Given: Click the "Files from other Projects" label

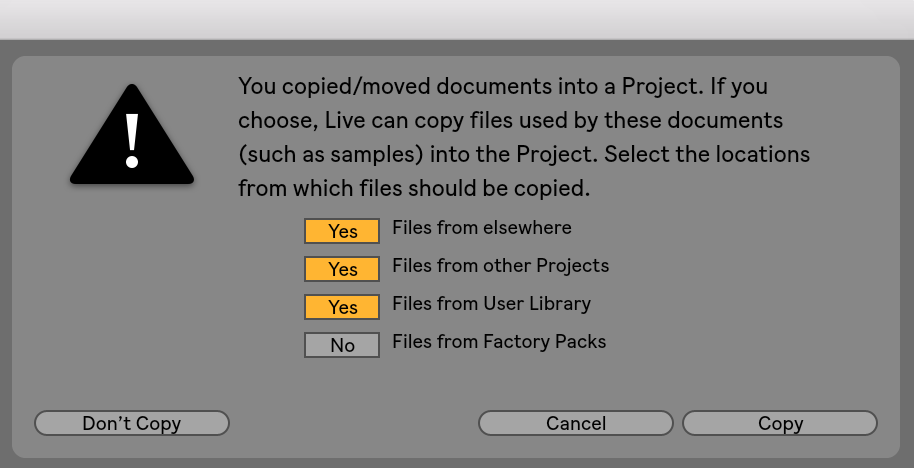Looking at the screenshot, I should tap(500, 266).
